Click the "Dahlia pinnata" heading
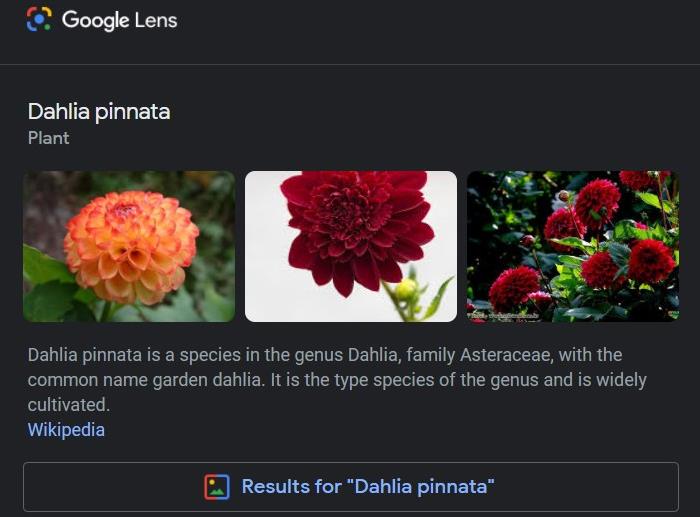 click(x=99, y=111)
